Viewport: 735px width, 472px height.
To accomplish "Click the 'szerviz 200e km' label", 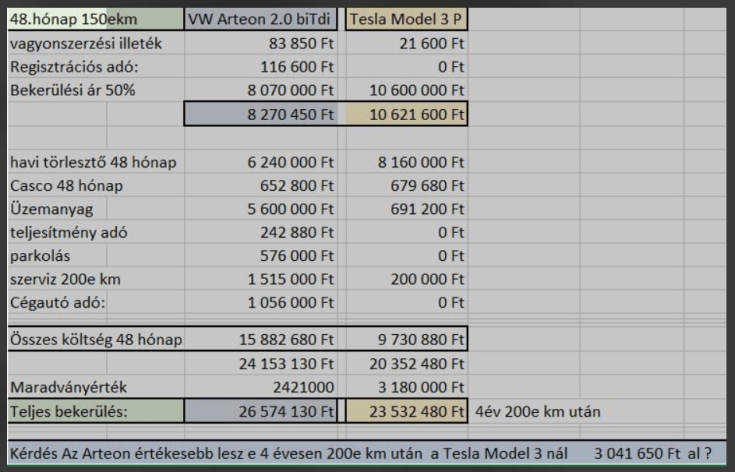I will pyautogui.click(x=66, y=279).
